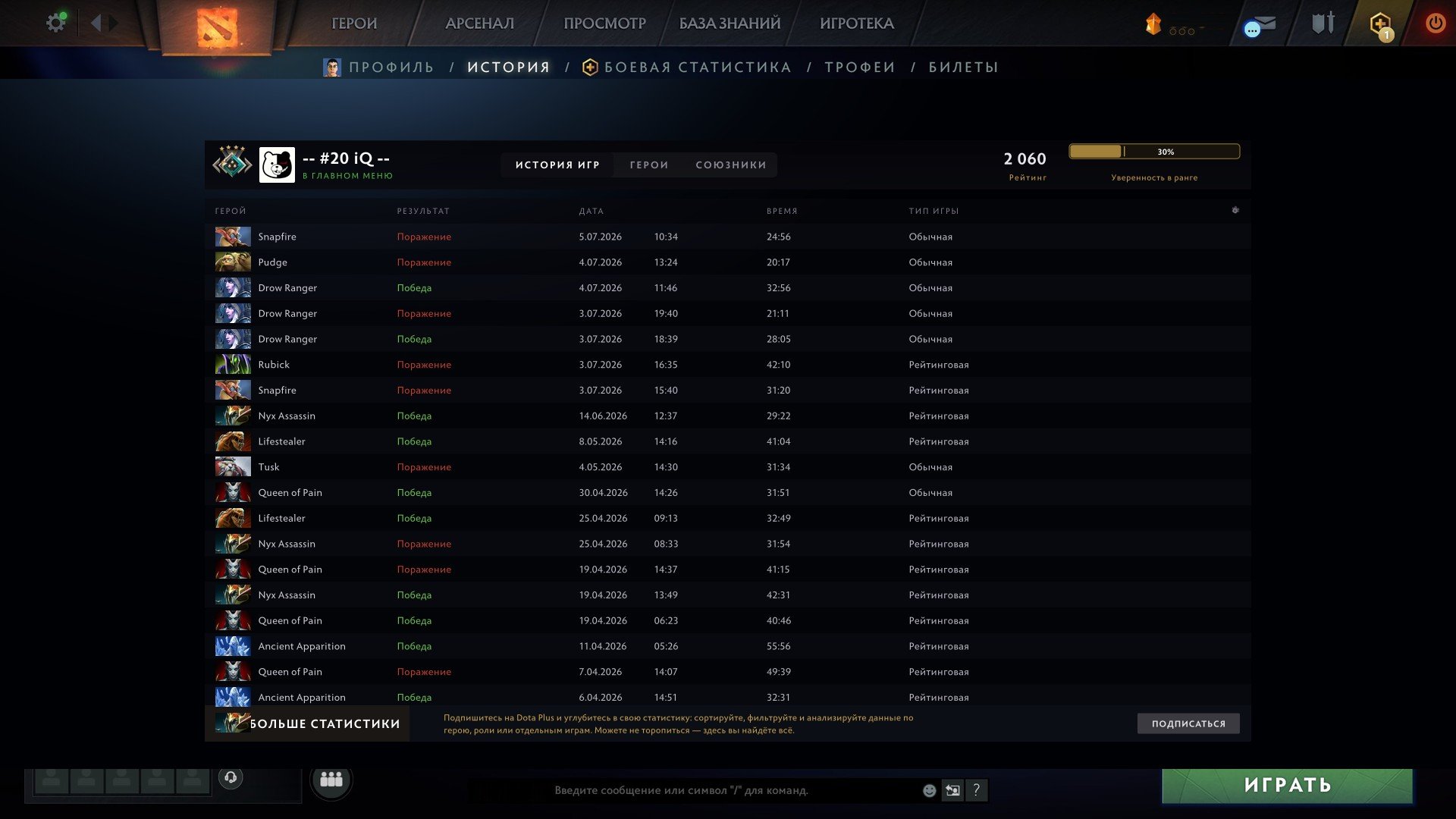
Task: Open the settings gear icon
Action: 55,23
